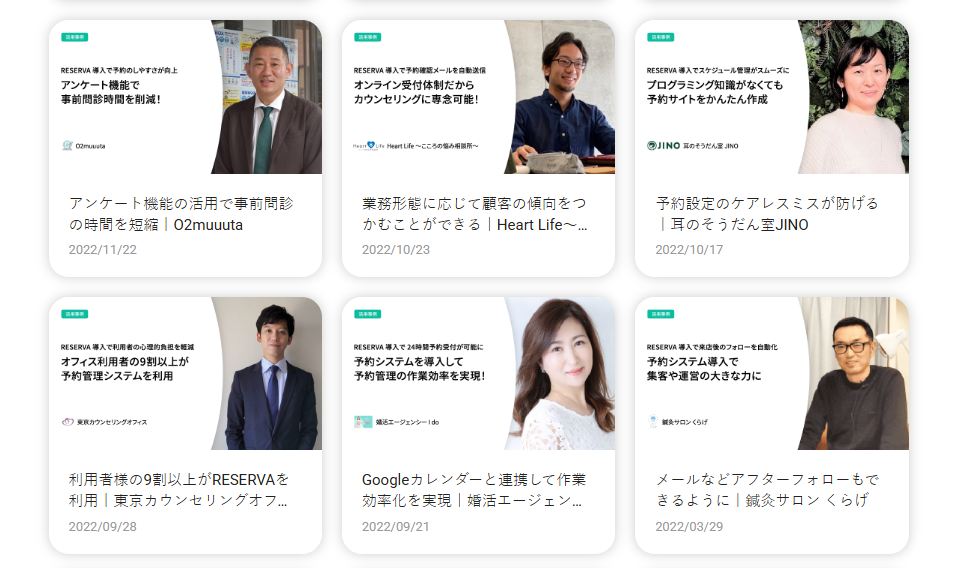Click the 2022/11/22 date on first card

(102, 250)
